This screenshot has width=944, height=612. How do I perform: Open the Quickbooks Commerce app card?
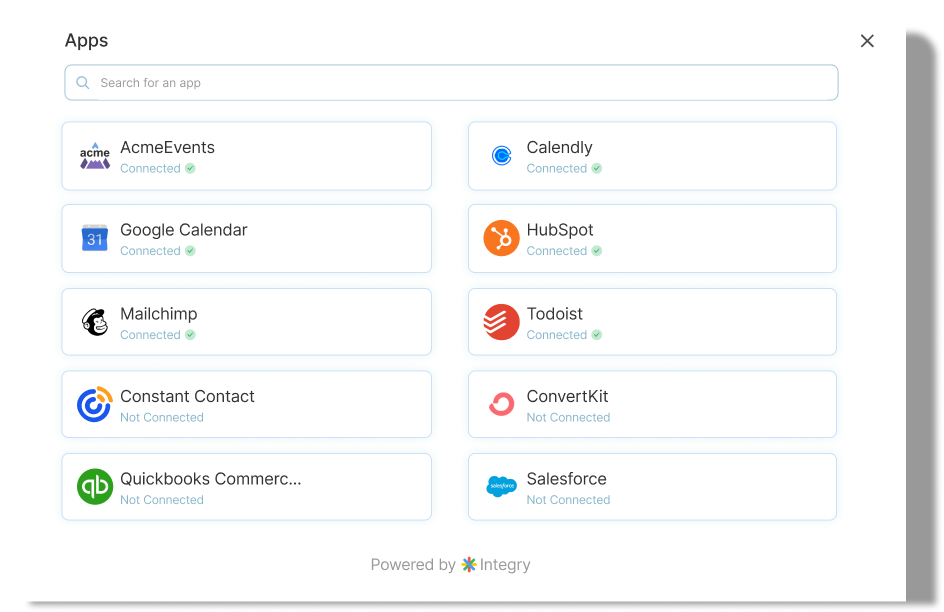[x=247, y=487]
